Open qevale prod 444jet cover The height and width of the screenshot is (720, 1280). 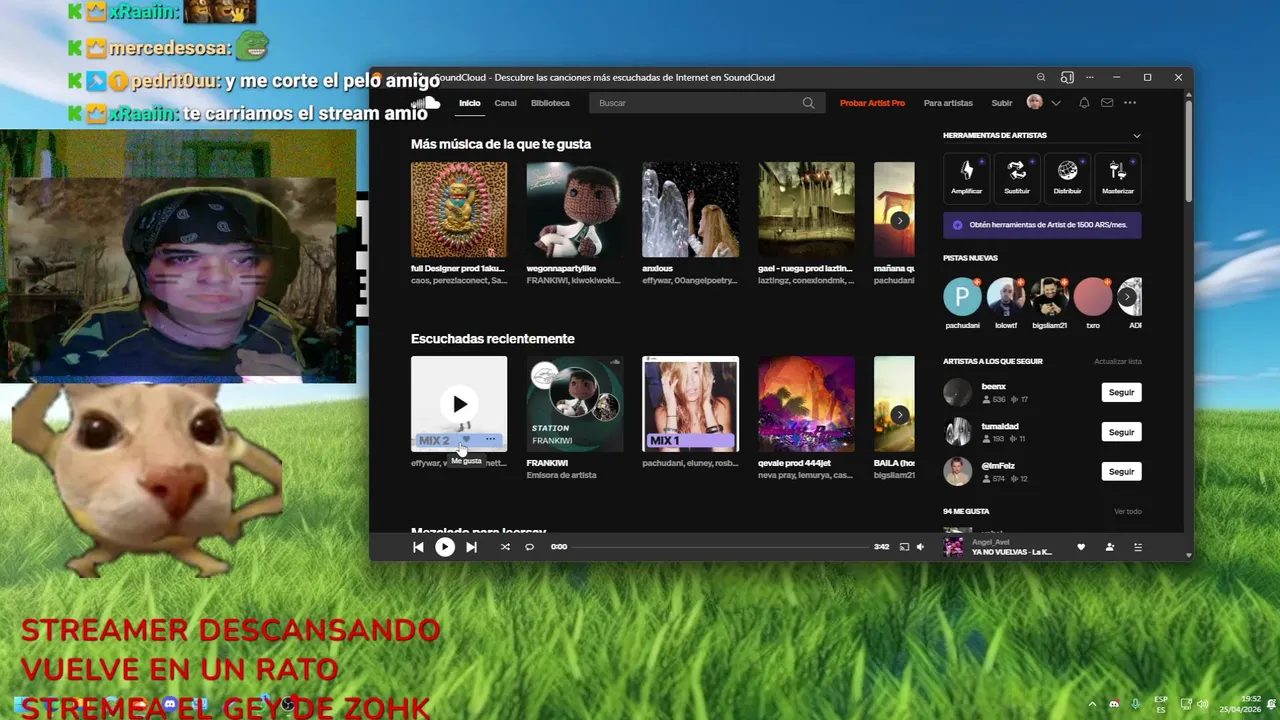(x=806, y=404)
